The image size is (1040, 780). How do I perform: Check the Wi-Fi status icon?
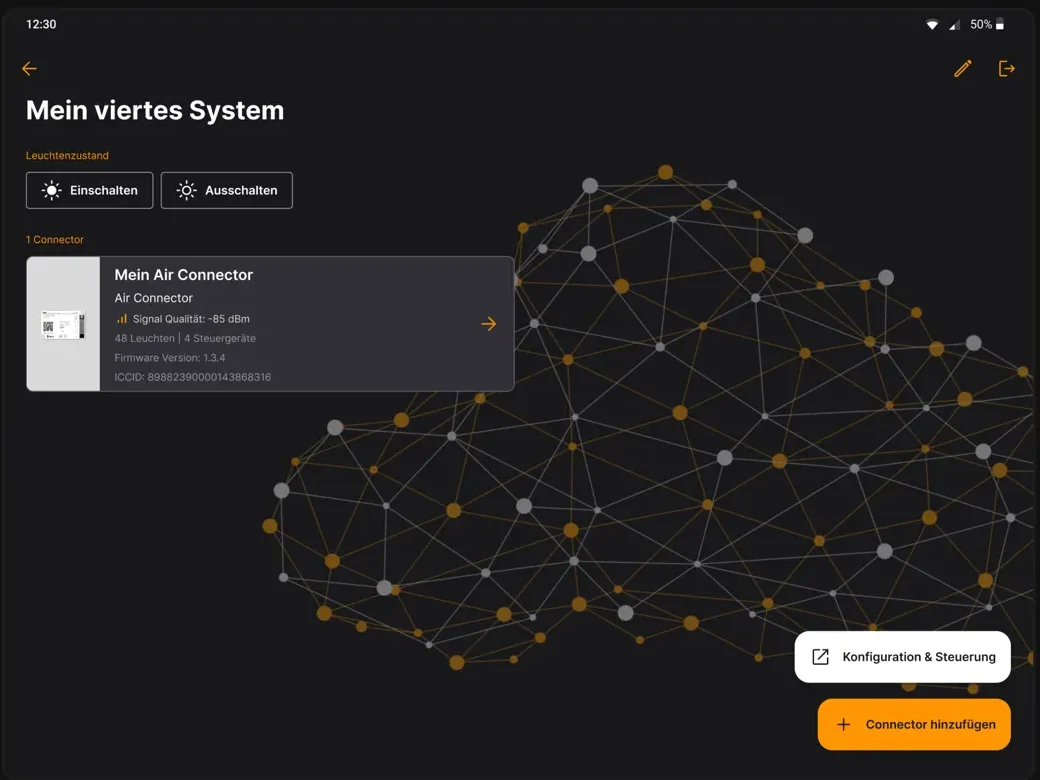pyautogui.click(x=932, y=25)
